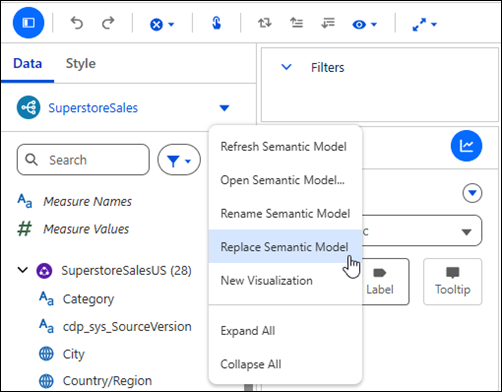Click the search magnifier icon
This screenshot has width=502, height=392.
[x=32, y=160]
